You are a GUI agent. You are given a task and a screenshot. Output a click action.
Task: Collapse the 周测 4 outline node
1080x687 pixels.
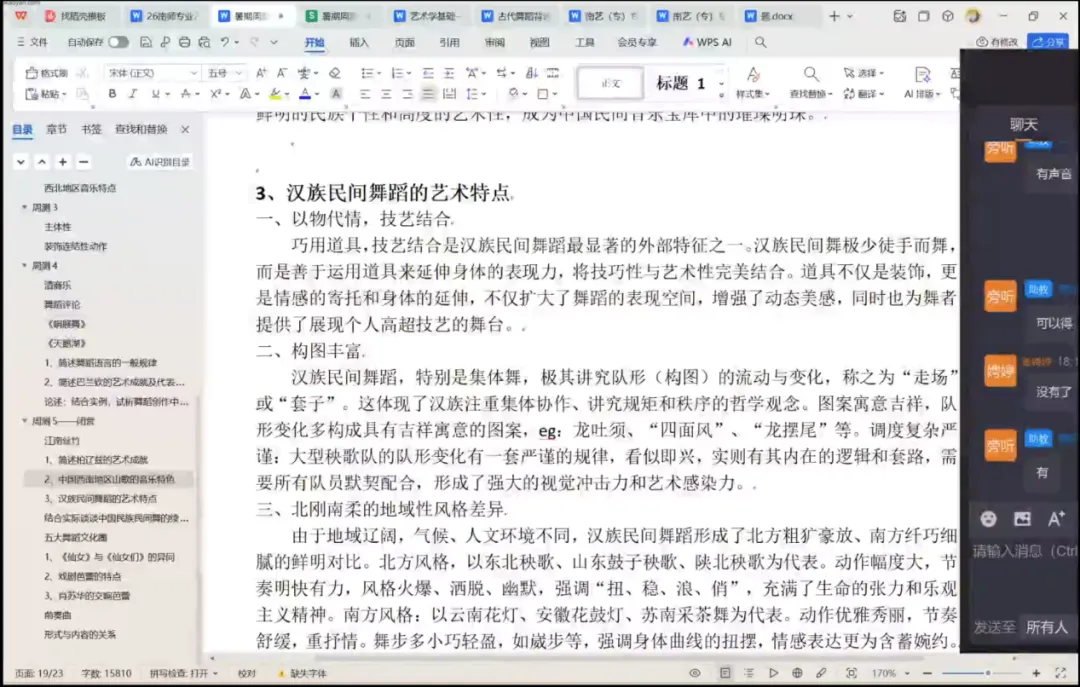click(x=25, y=265)
